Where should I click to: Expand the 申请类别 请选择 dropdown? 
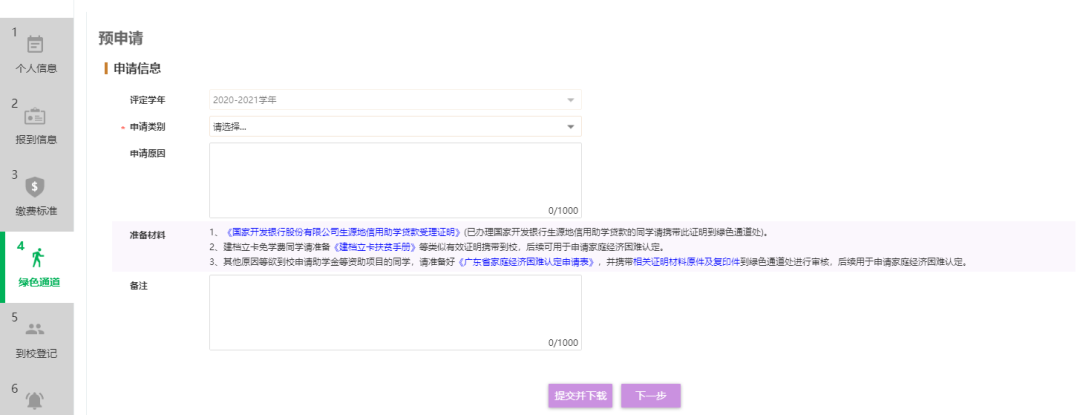pos(395,127)
